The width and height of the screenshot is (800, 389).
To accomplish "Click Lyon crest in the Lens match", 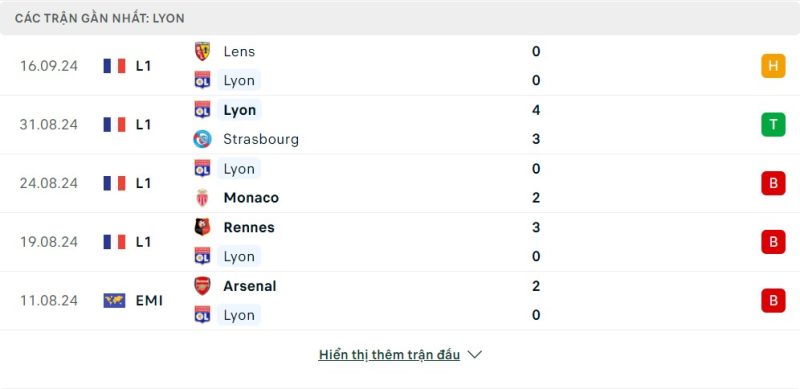I will click(203, 80).
